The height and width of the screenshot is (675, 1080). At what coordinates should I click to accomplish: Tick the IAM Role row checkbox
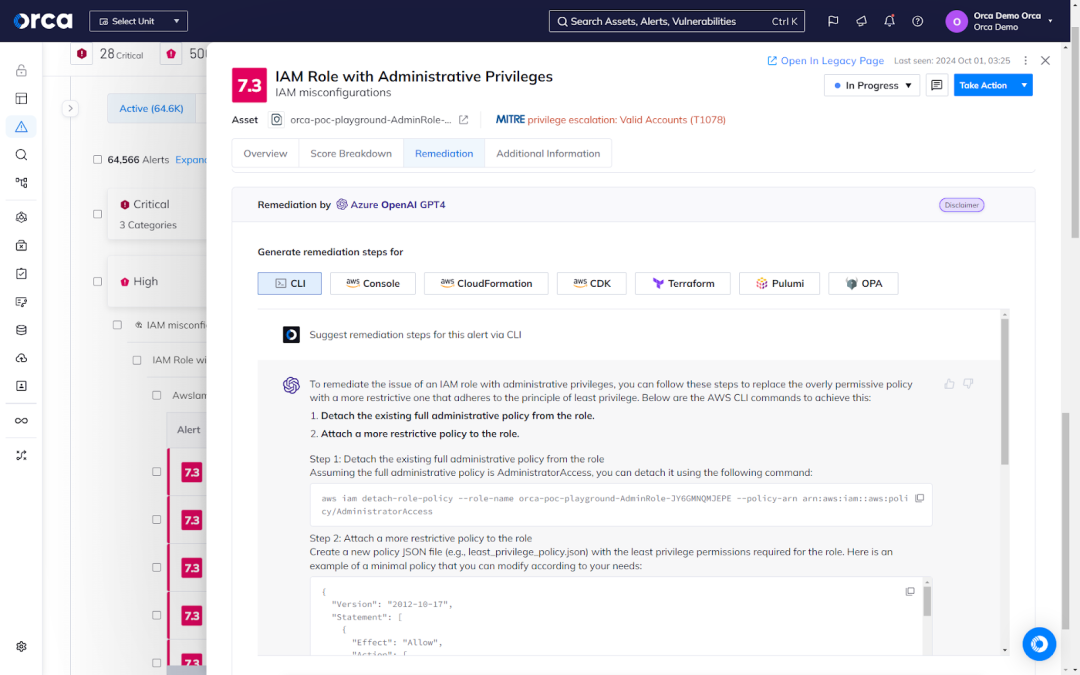[137, 360]
